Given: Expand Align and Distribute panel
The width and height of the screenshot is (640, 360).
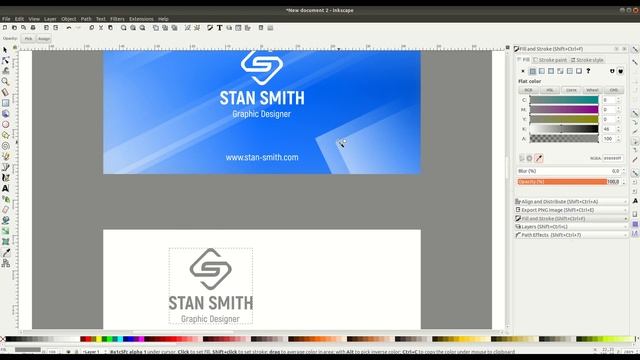Looking at the screenshot, I should coord(571,202).
